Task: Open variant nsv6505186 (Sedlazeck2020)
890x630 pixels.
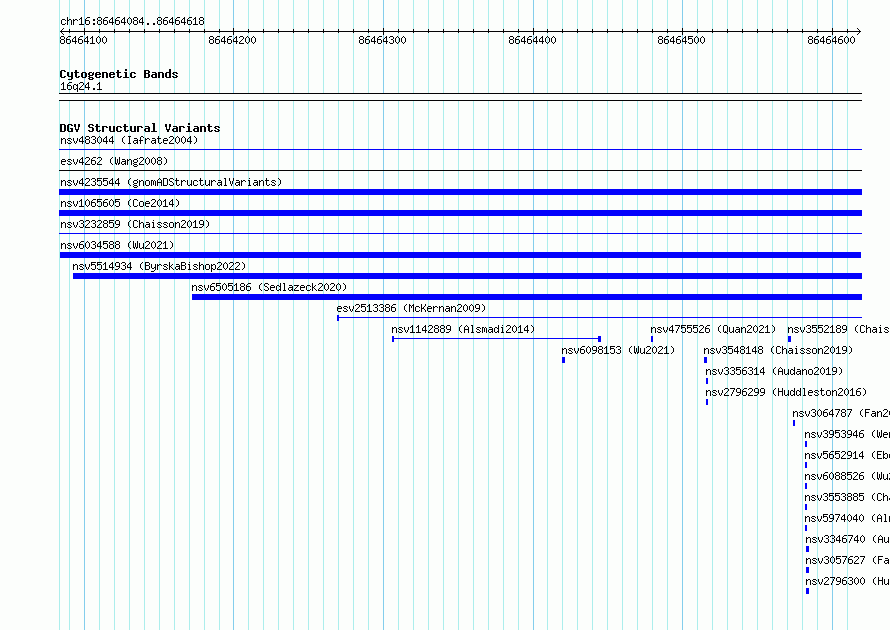Action: pyautogui.click(x=269, y=287)
